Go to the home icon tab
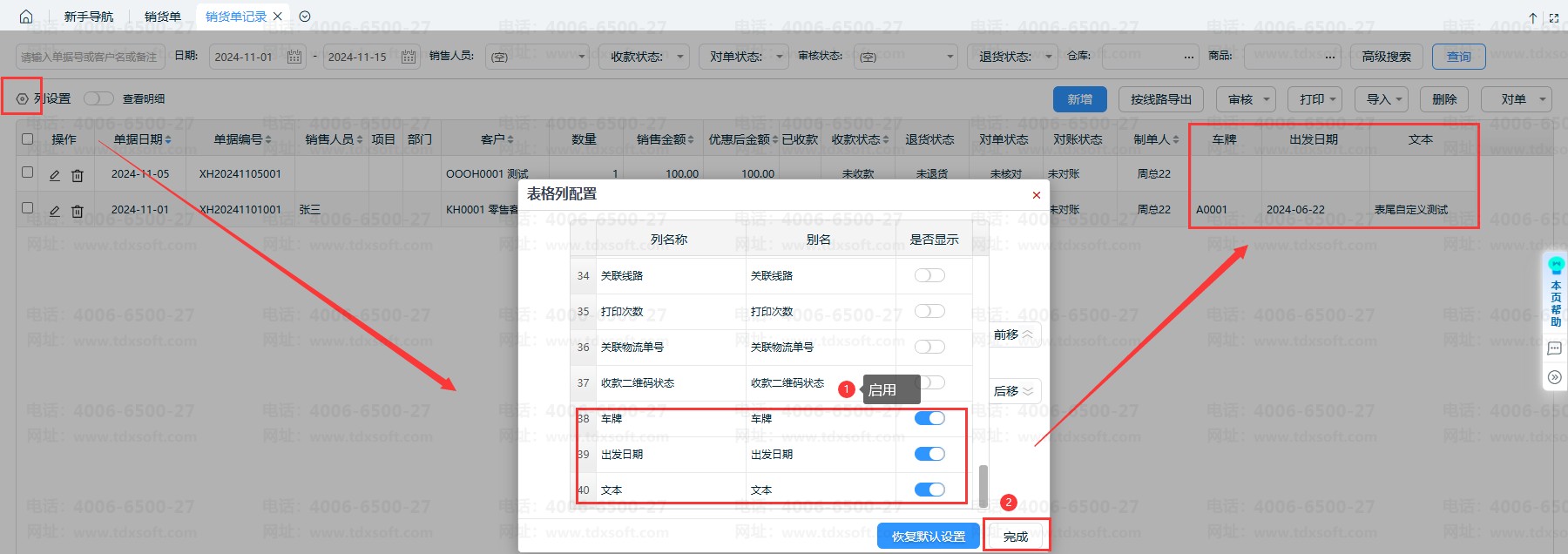Image resolution: width=1568 pixels, height=554 pixels. (26, 17)
